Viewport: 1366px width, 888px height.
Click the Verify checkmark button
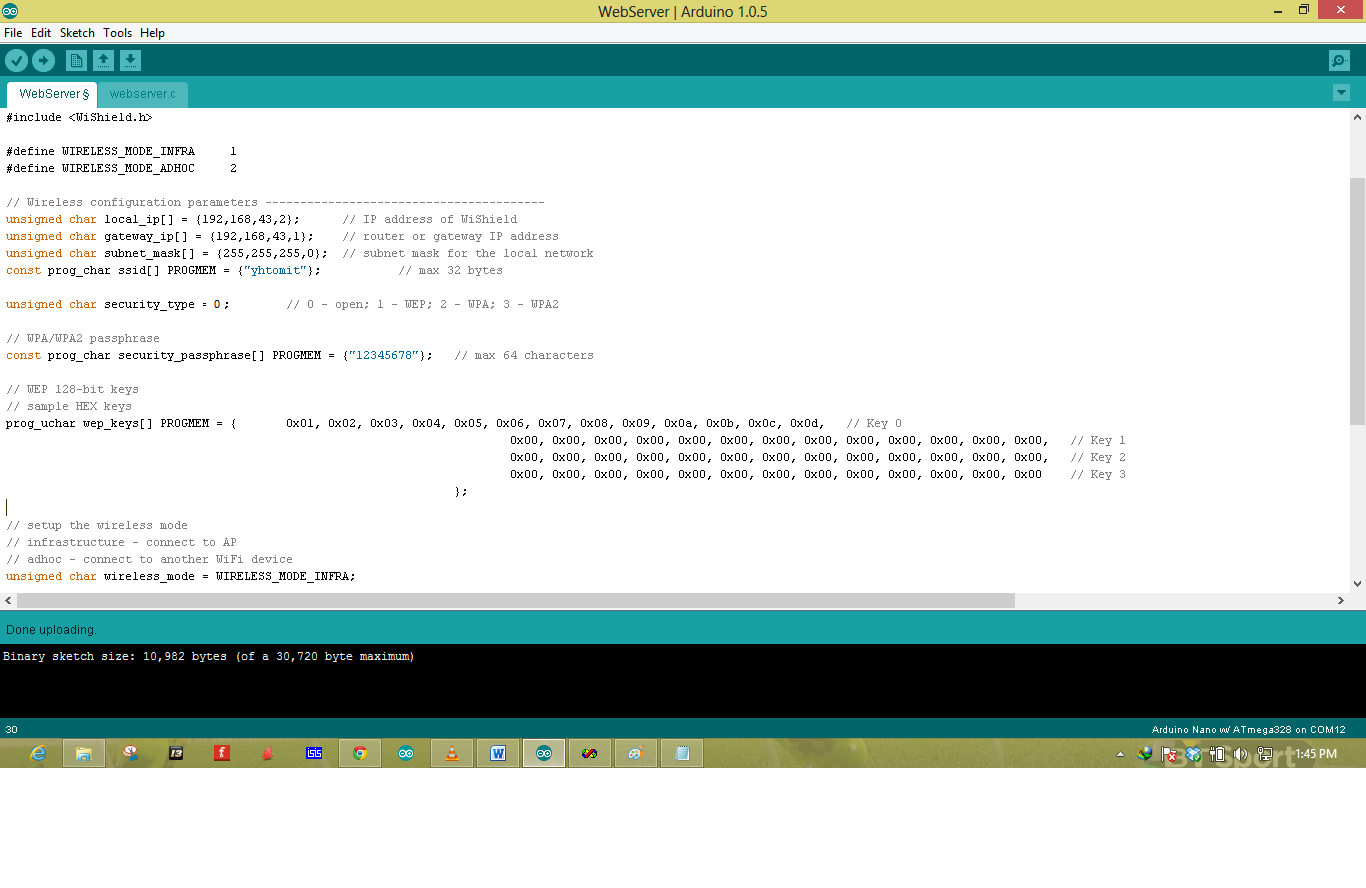16,61
